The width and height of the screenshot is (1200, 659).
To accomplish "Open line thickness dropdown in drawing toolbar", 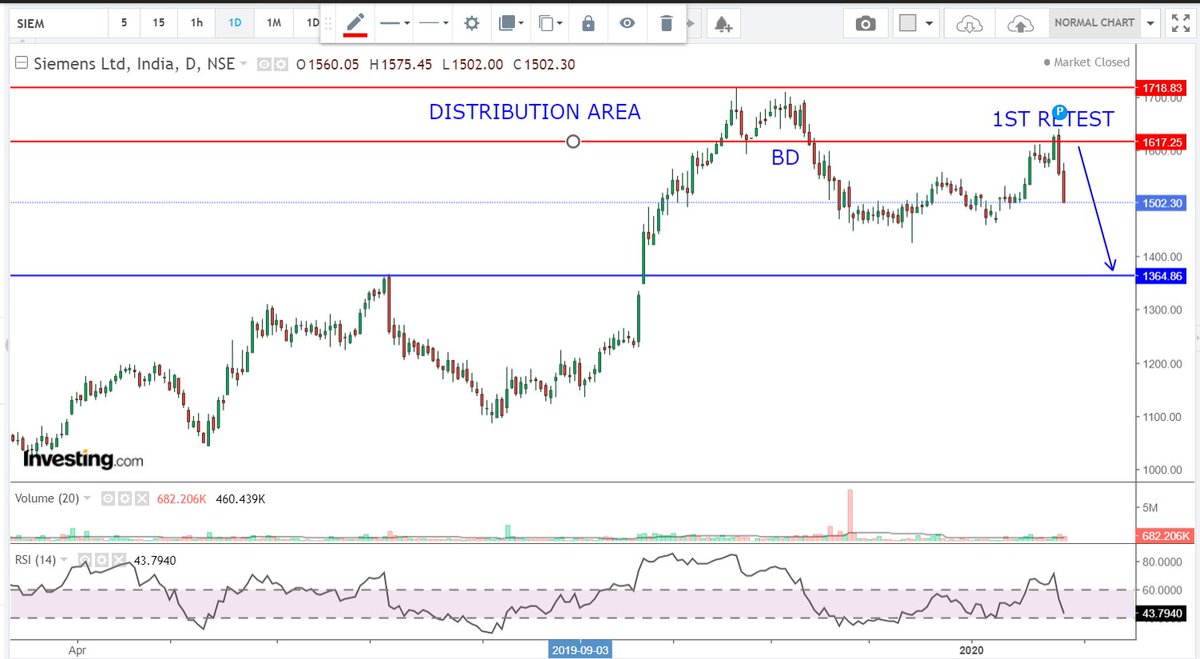I will click(x=433, y=23).
